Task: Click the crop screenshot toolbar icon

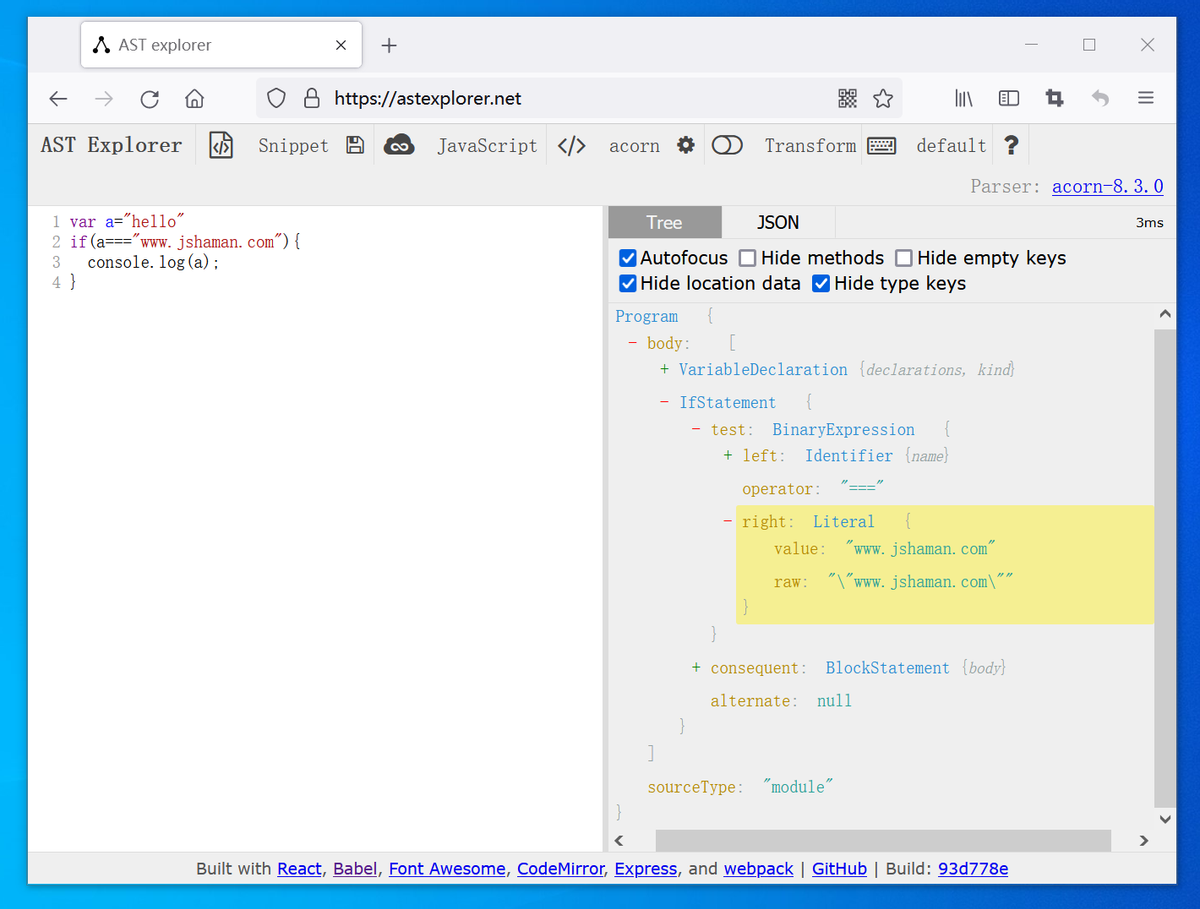Action: coord(1054,98)
